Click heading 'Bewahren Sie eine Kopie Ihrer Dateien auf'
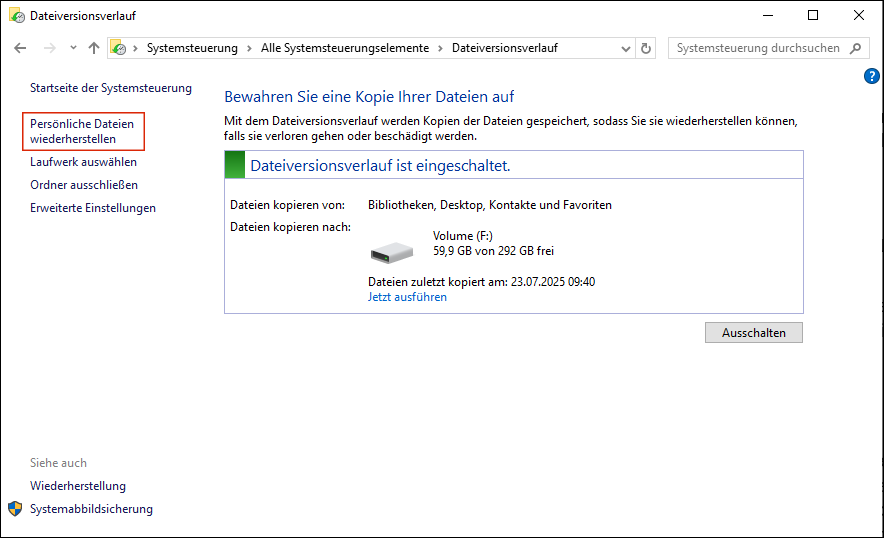The image size is (884, 538). [x=369, y=96]
